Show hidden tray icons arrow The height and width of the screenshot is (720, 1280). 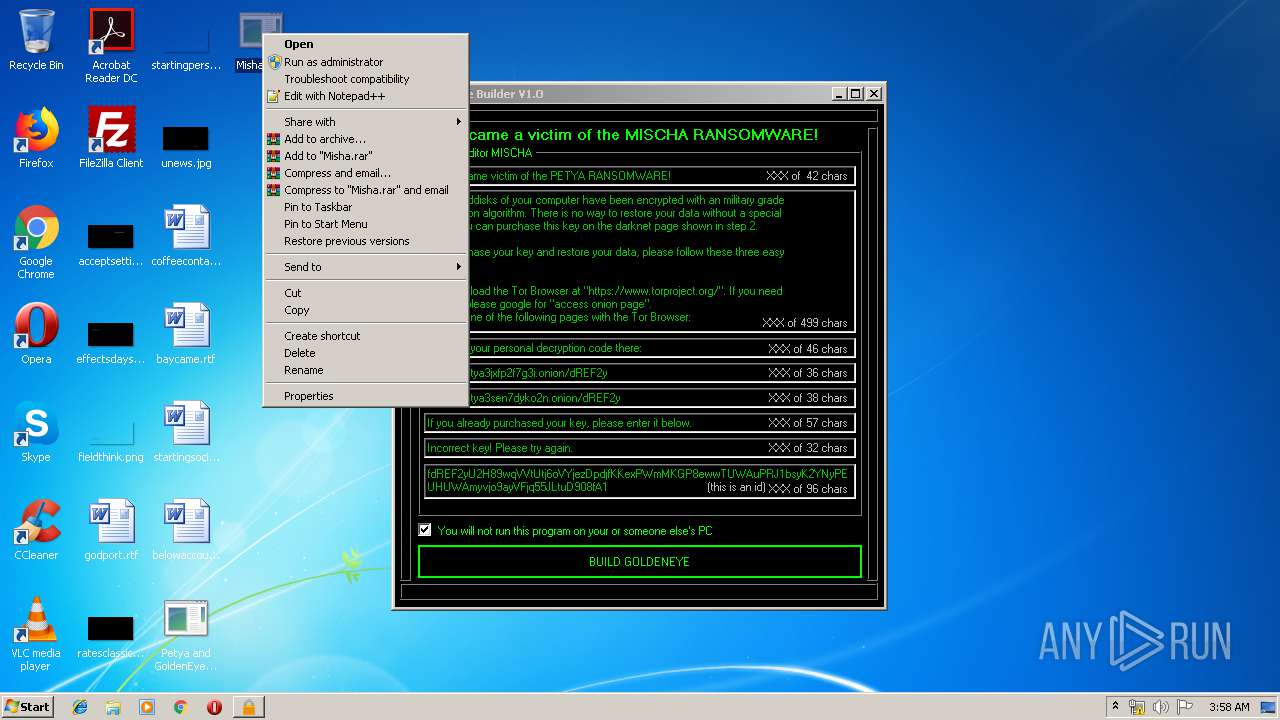pyautogui.click(x=1115, y=707)
